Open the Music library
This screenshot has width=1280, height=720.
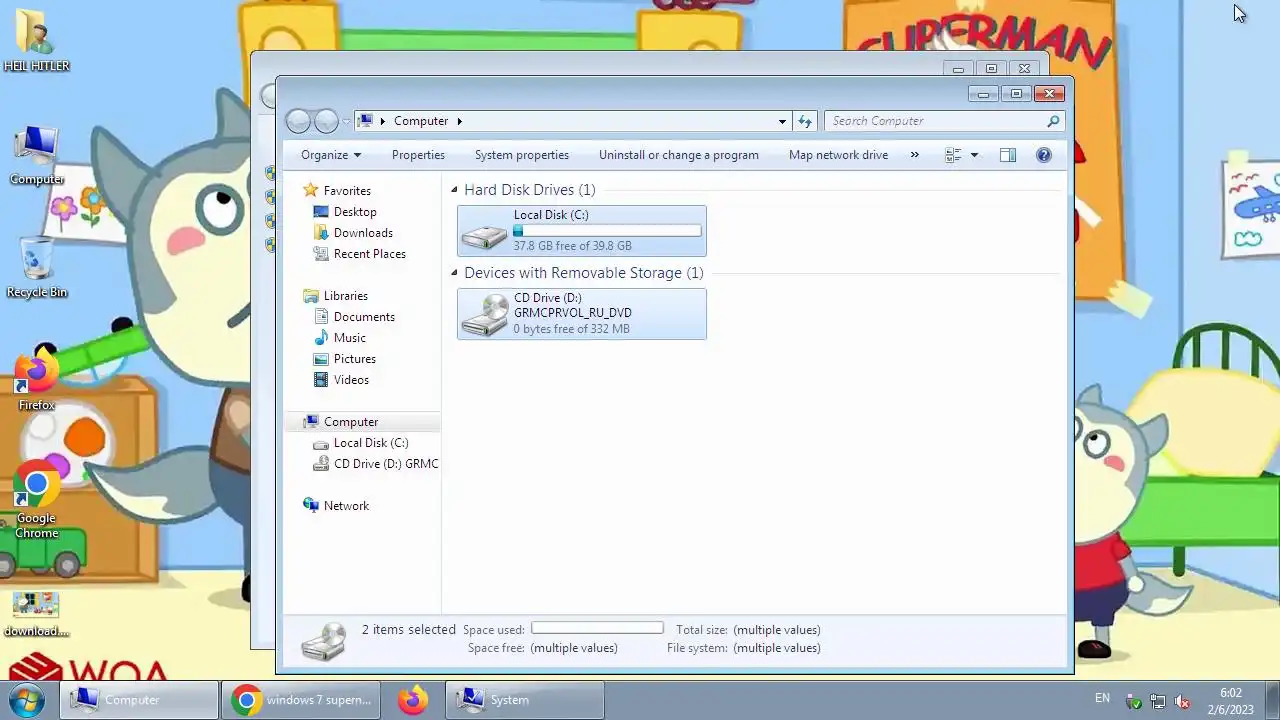pyautogui.click(x=350, y=338)
